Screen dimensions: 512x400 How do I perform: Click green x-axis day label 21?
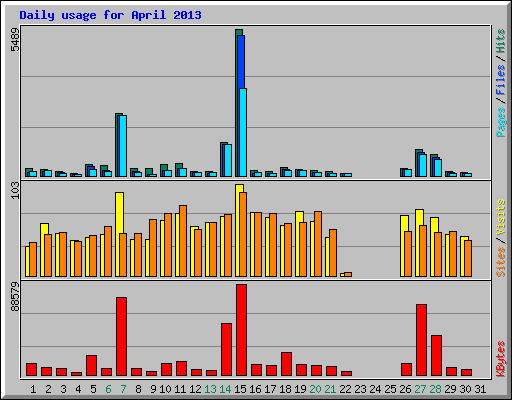[330, 389]
